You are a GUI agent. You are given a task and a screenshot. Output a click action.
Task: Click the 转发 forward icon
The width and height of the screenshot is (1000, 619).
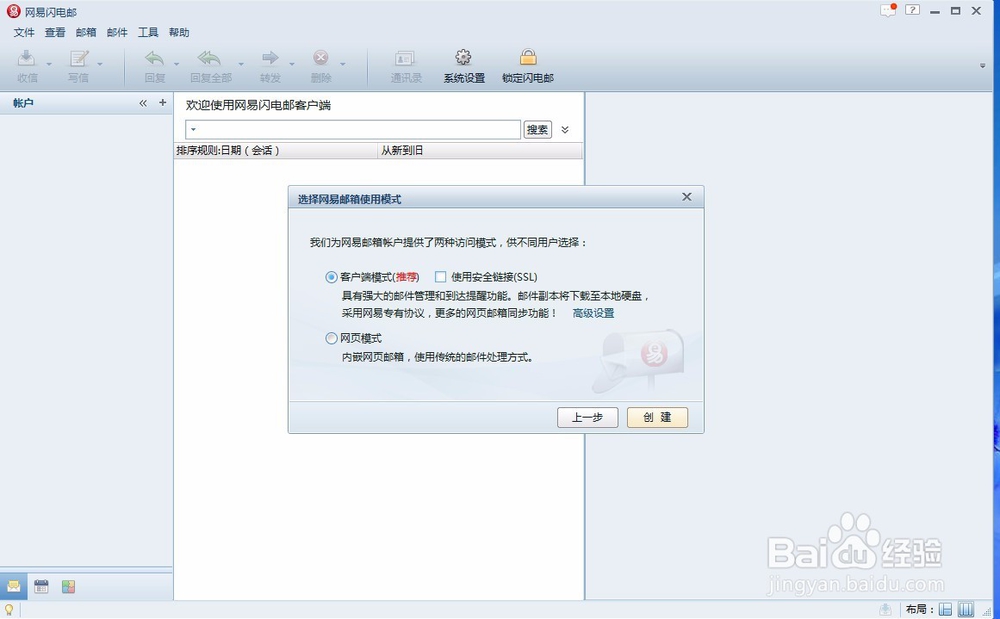point(270,58)
